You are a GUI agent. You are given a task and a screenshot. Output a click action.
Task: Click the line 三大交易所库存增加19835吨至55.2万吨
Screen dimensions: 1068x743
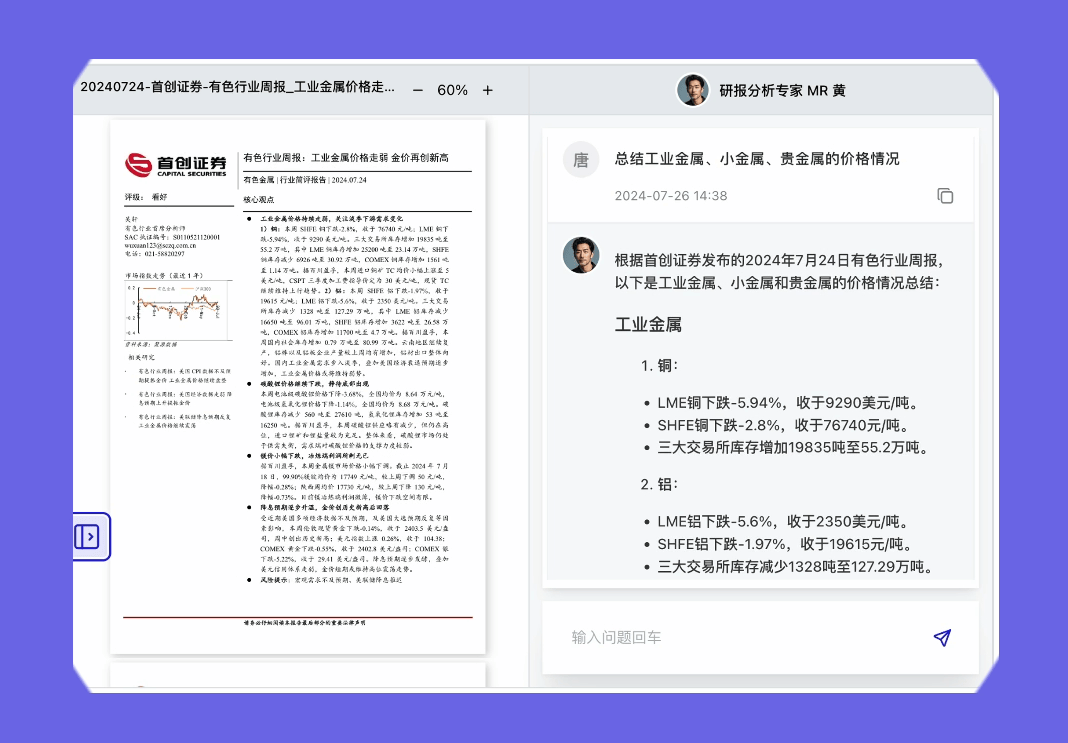coord(794,447)
